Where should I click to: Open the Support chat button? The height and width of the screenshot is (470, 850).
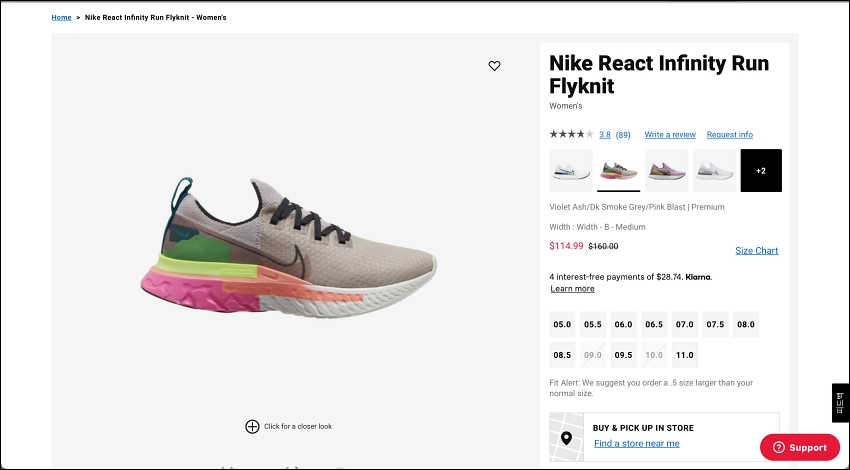[x=800, y=447]
